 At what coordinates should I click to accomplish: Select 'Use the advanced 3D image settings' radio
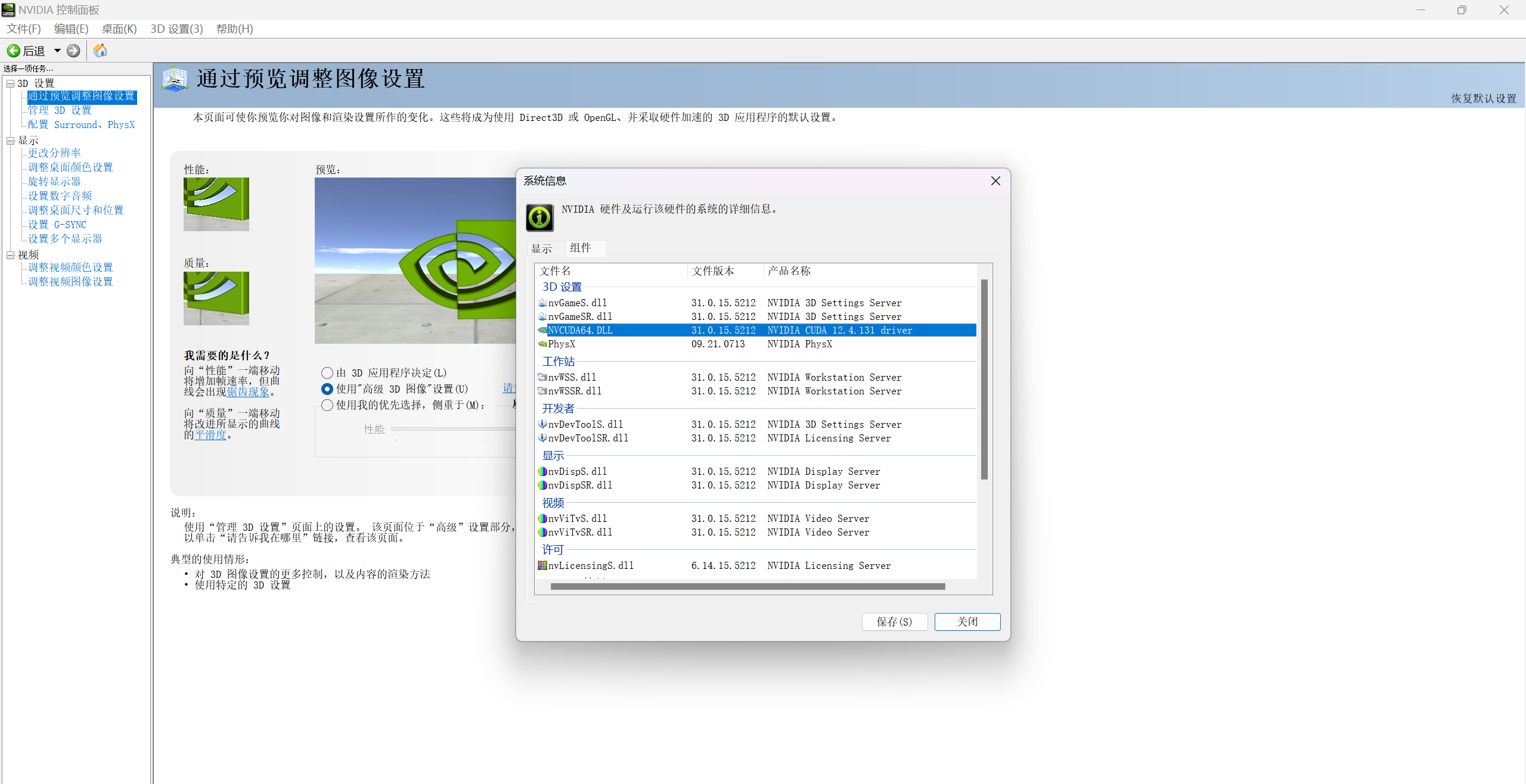point(327,389)
